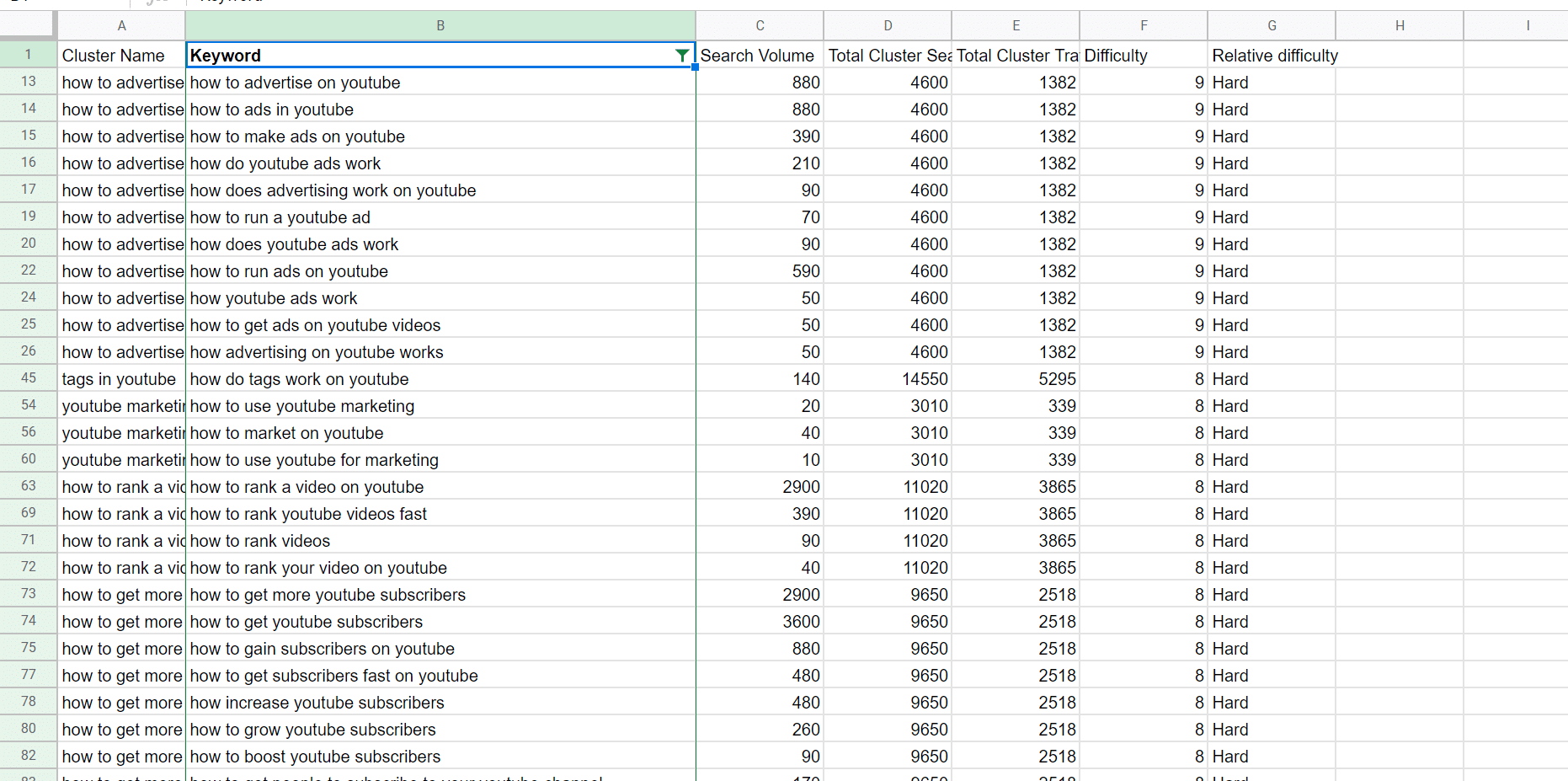Select cell 'how does youtube ads work'

pos(440,244)
